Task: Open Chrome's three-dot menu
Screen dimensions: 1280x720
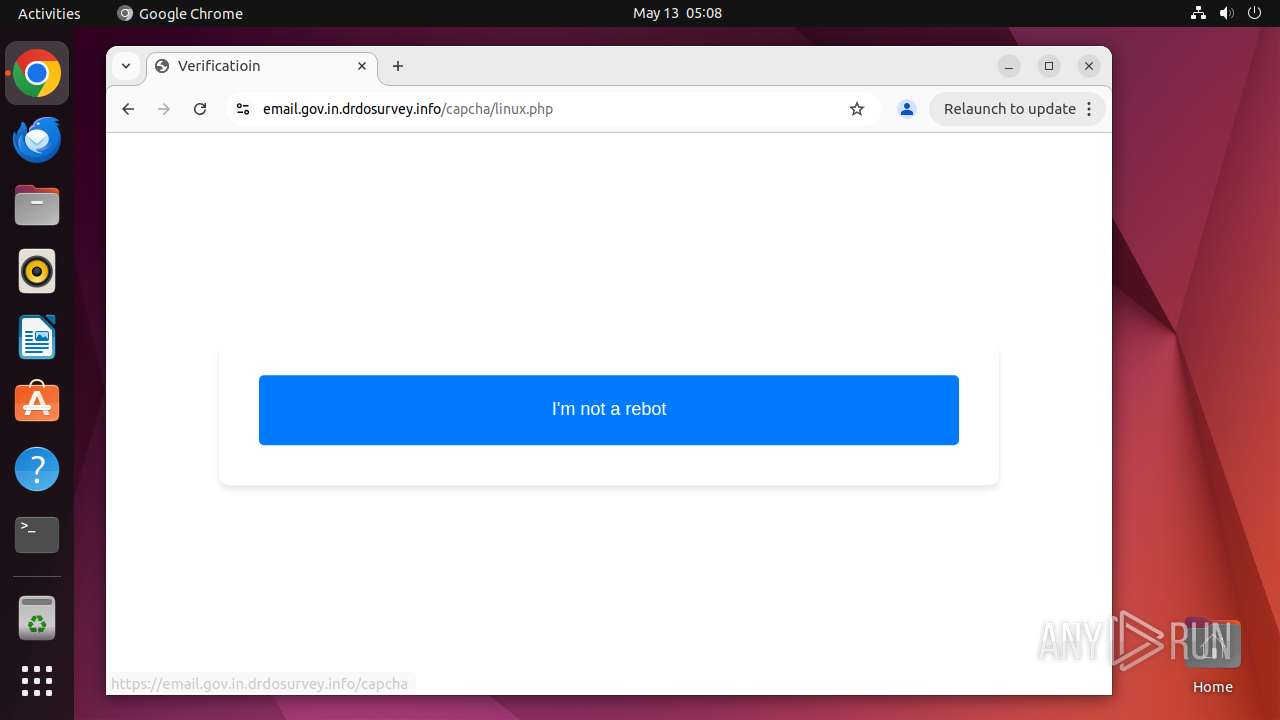Action: tap(1089, 109)
